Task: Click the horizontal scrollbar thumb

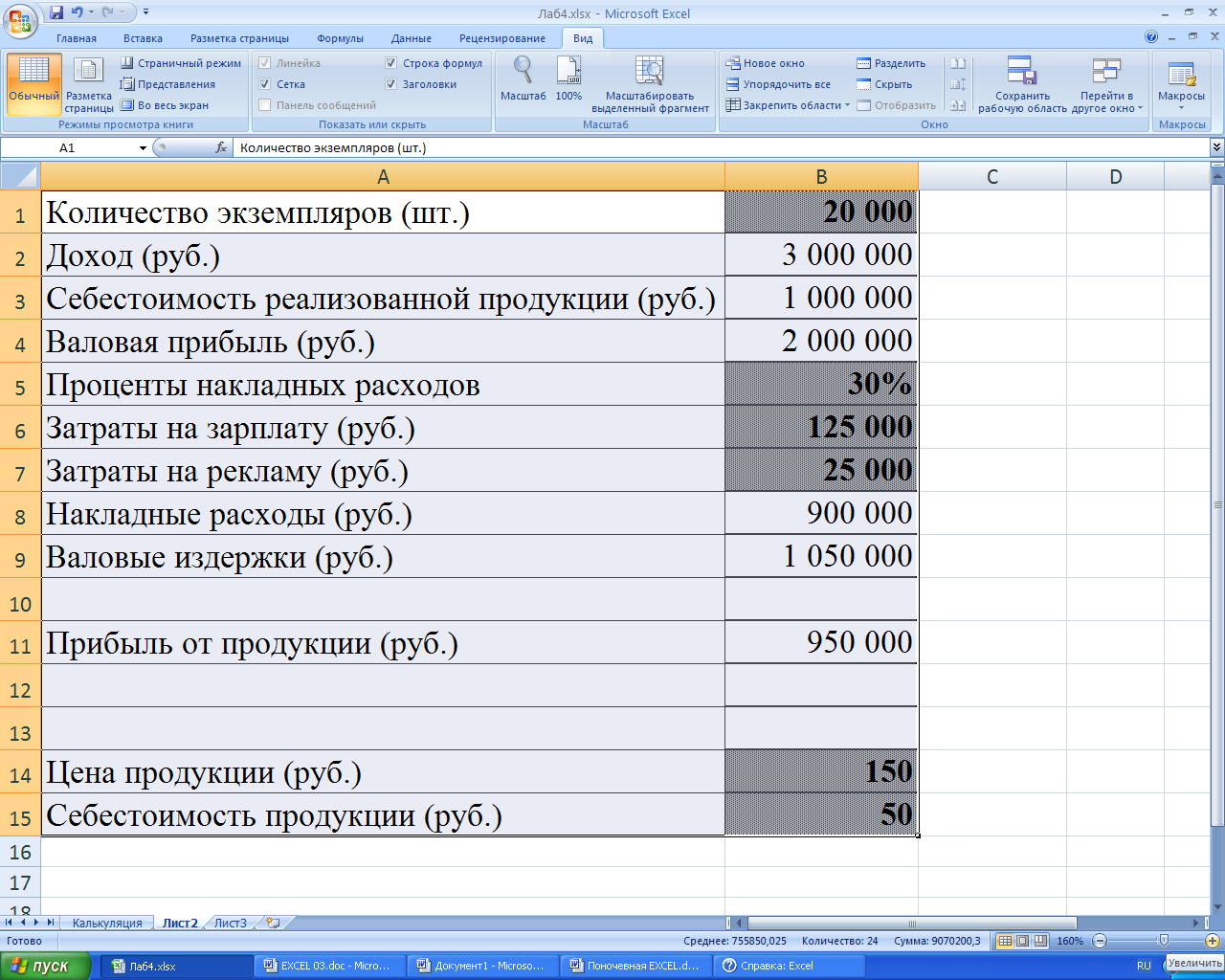Action: [911, 923]
